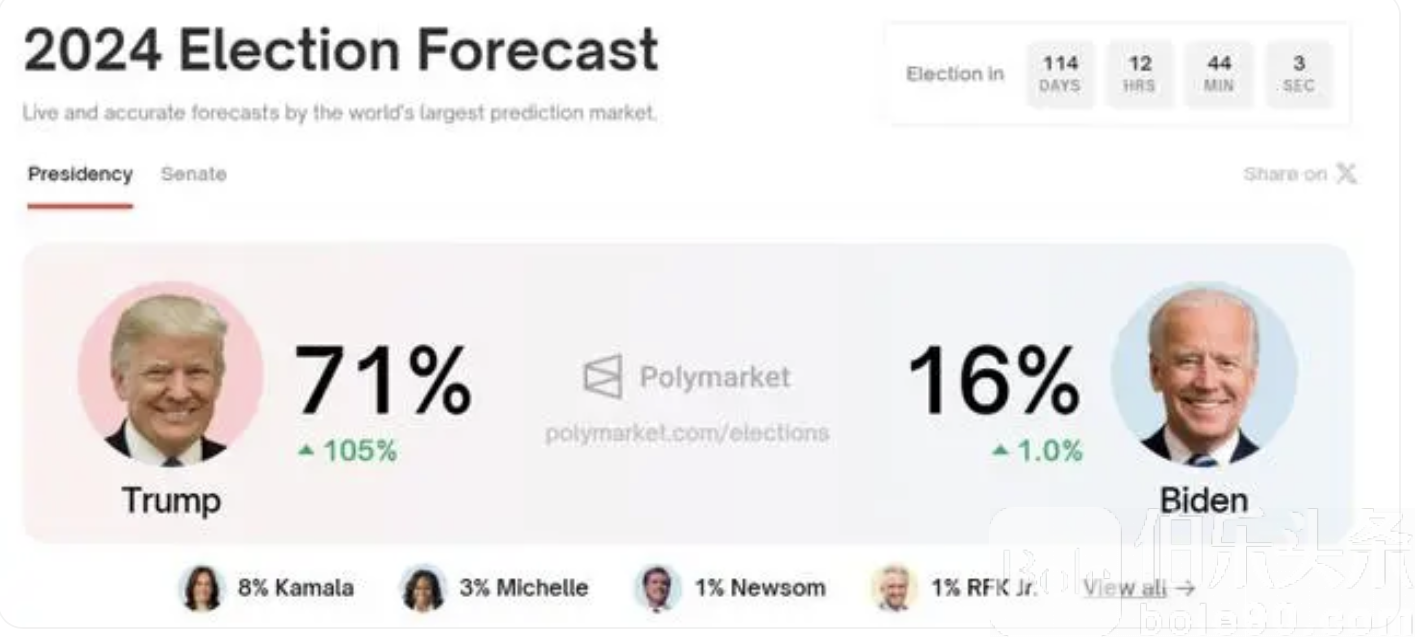
Task: Click Biden's circular portrait
Action: [1204, 375]
